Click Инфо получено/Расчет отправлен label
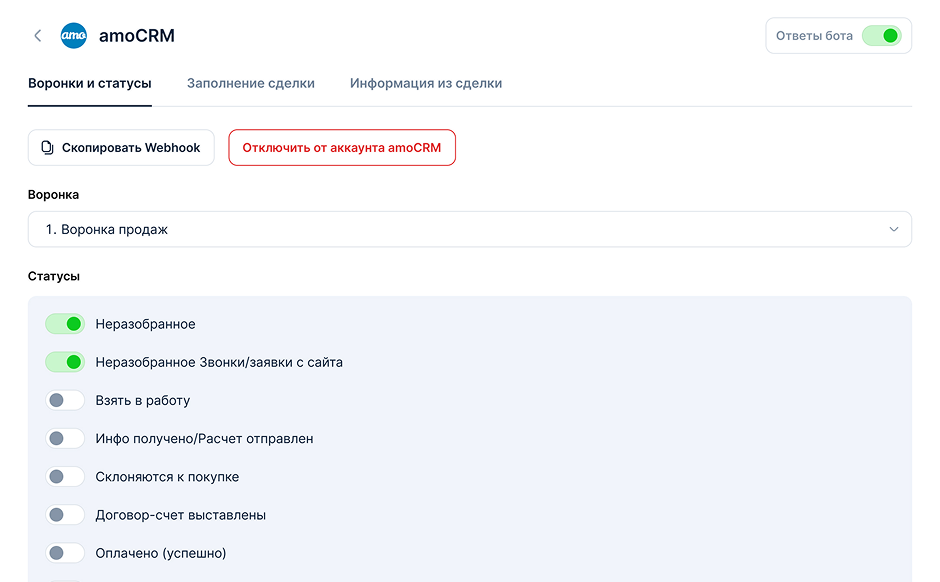 tap(204, 439)
